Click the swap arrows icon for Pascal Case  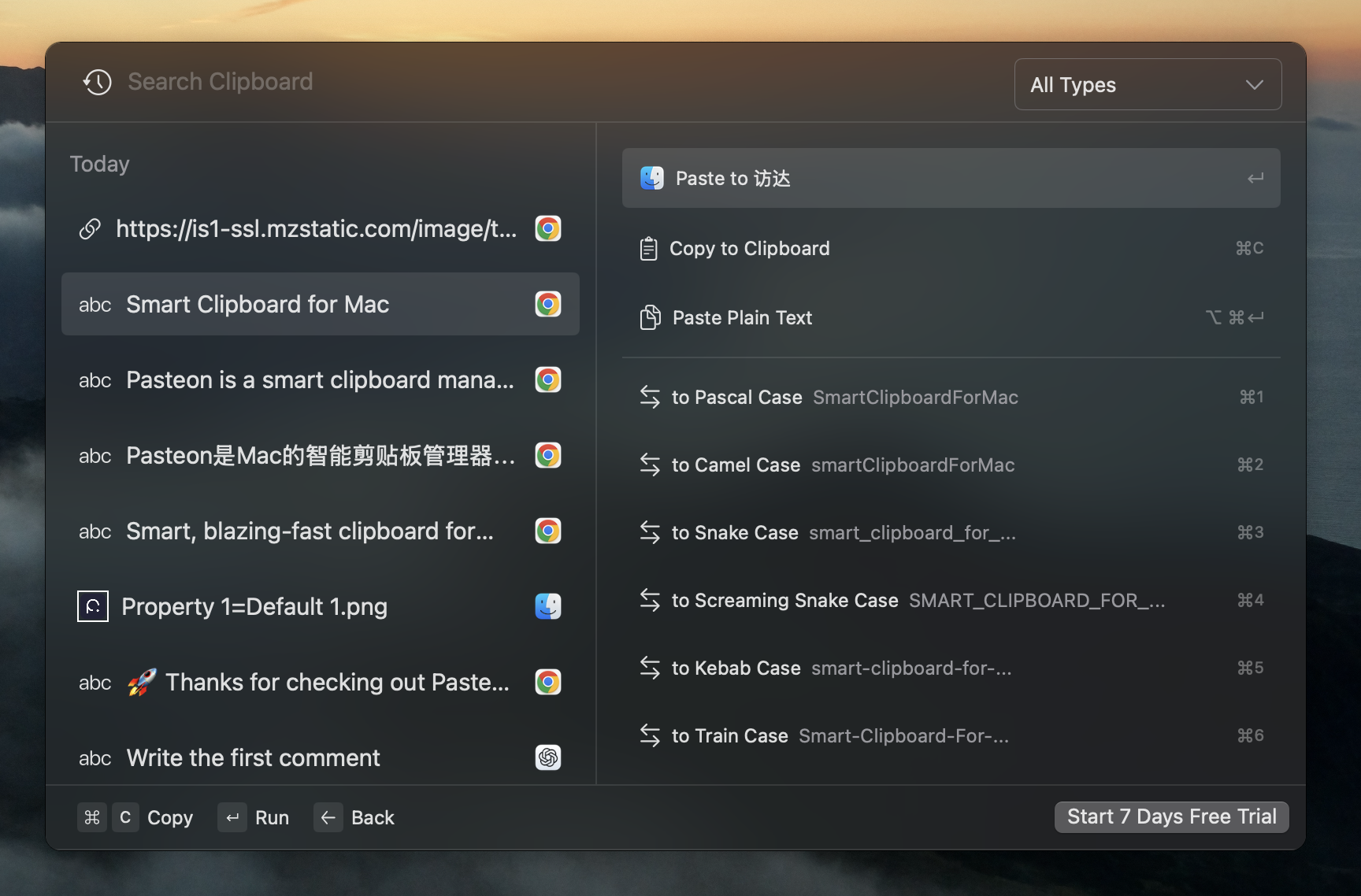click(x=650, y=397)
